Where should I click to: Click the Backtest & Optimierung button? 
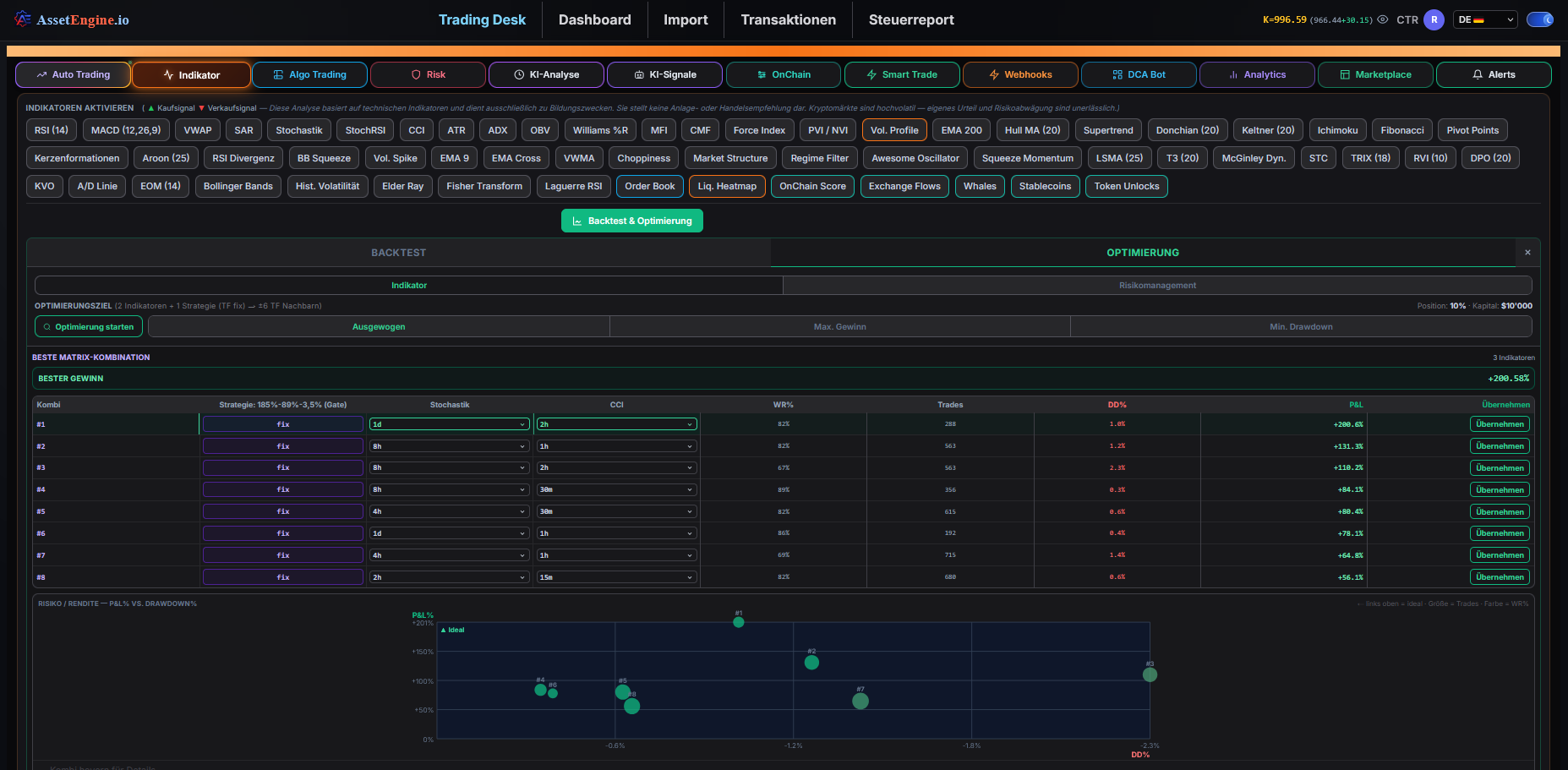[x=632, y=221]
